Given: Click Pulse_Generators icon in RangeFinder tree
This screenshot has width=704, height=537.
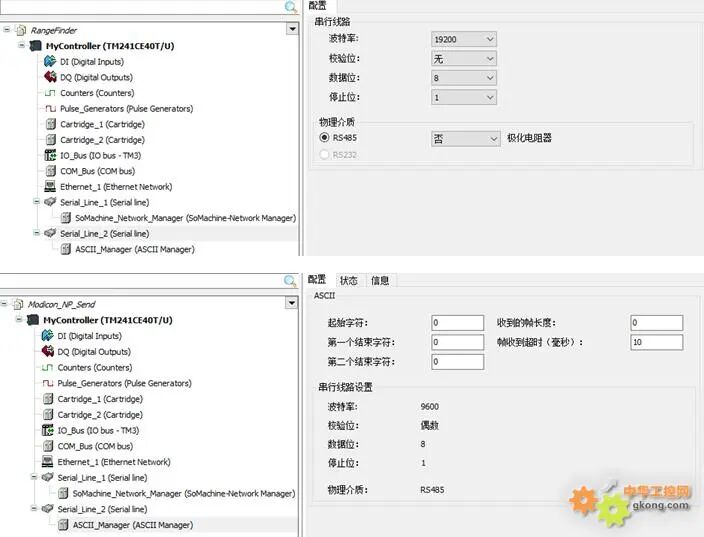Looking at the screenshot, I should tap(50, 109).
